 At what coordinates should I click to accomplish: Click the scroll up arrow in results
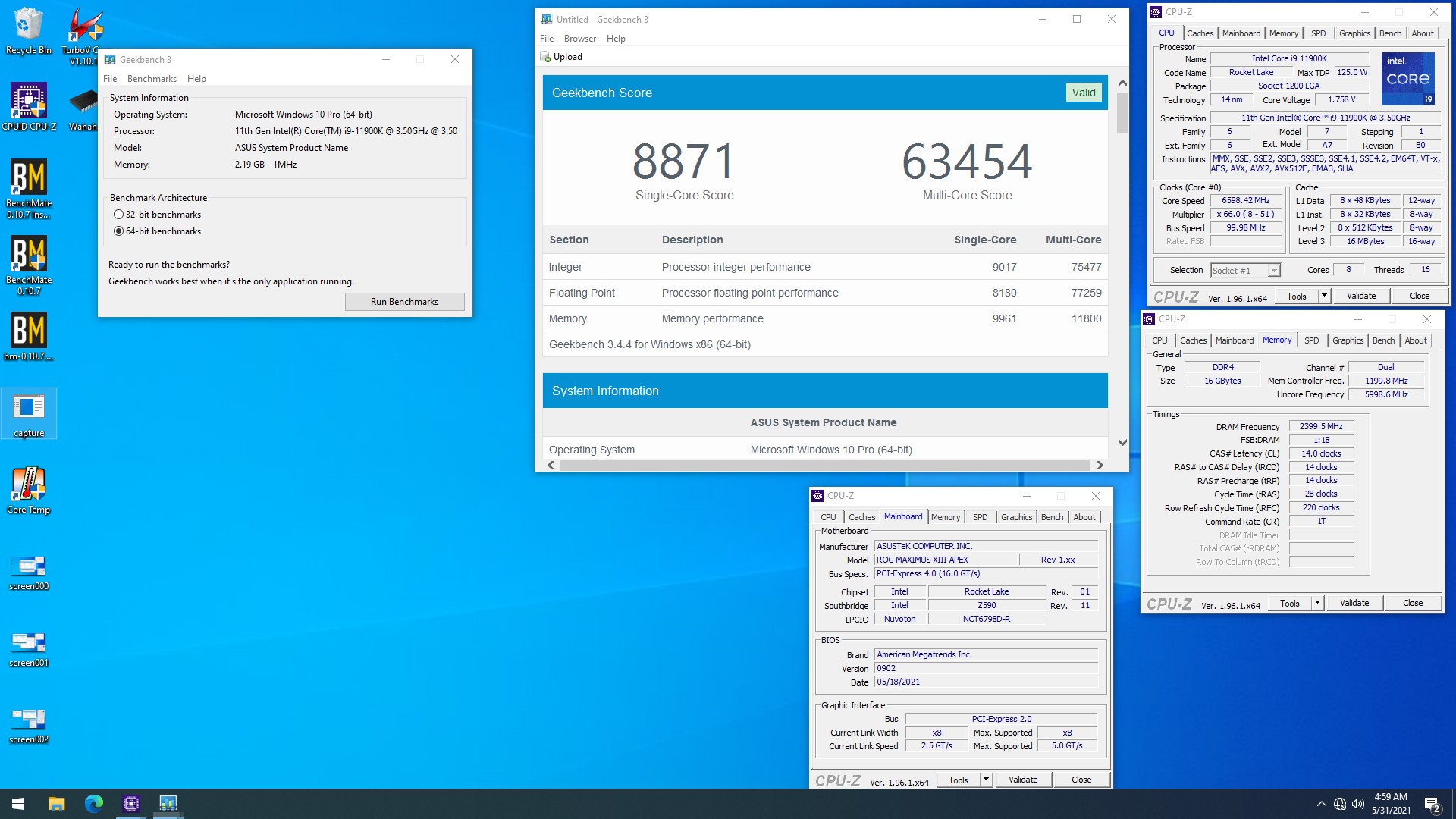pyautogui.click(x=1122, y=83)
